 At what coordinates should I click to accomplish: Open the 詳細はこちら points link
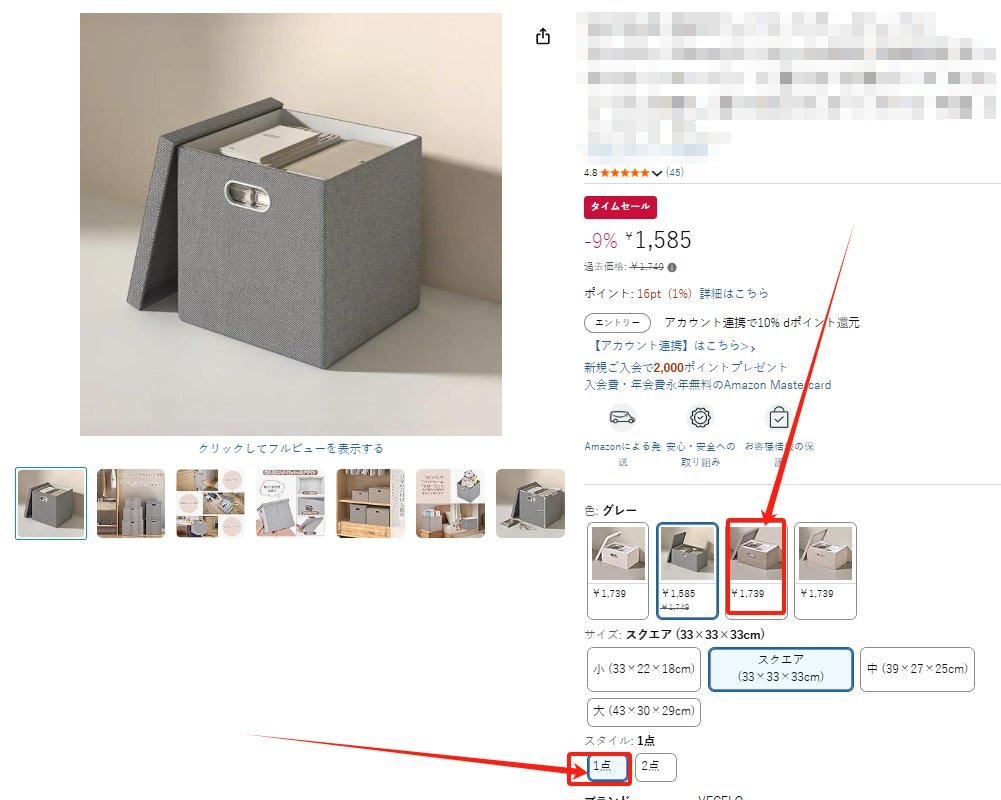pos(734,294)
